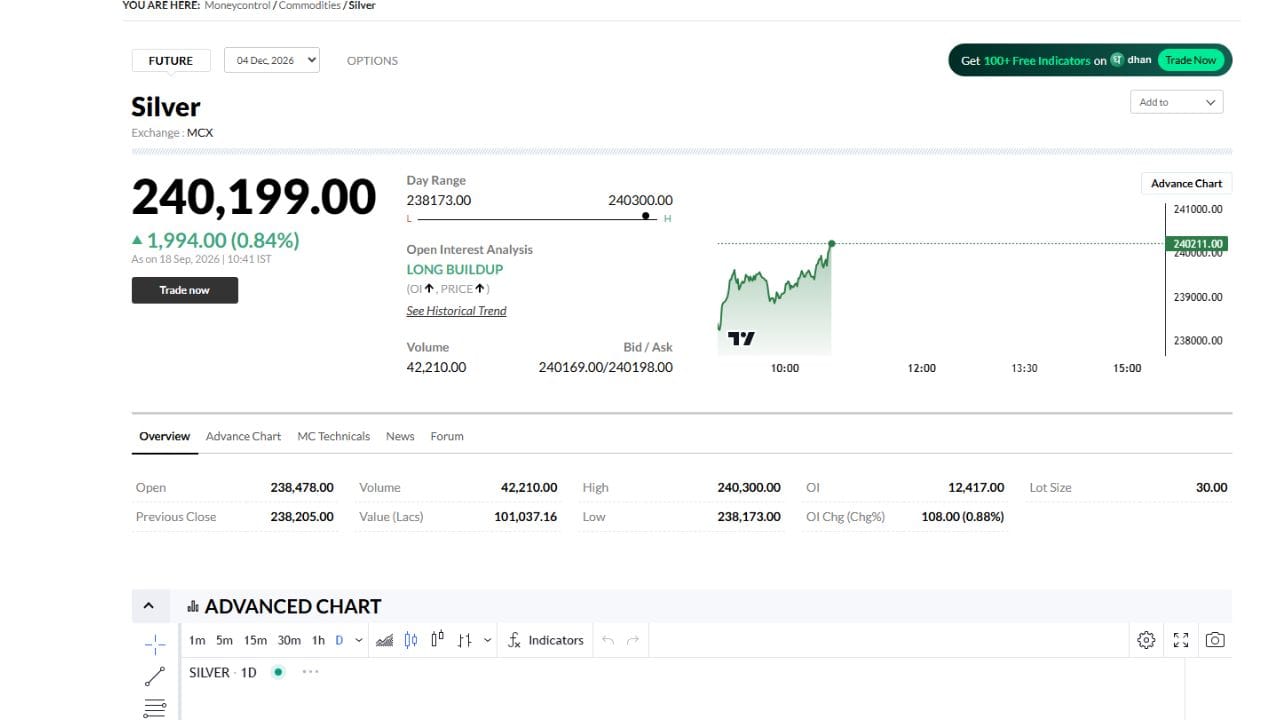This screenshot has width=1280, height=720.
Task: Switch chart style to hollow candles
Action: [437, 640]
